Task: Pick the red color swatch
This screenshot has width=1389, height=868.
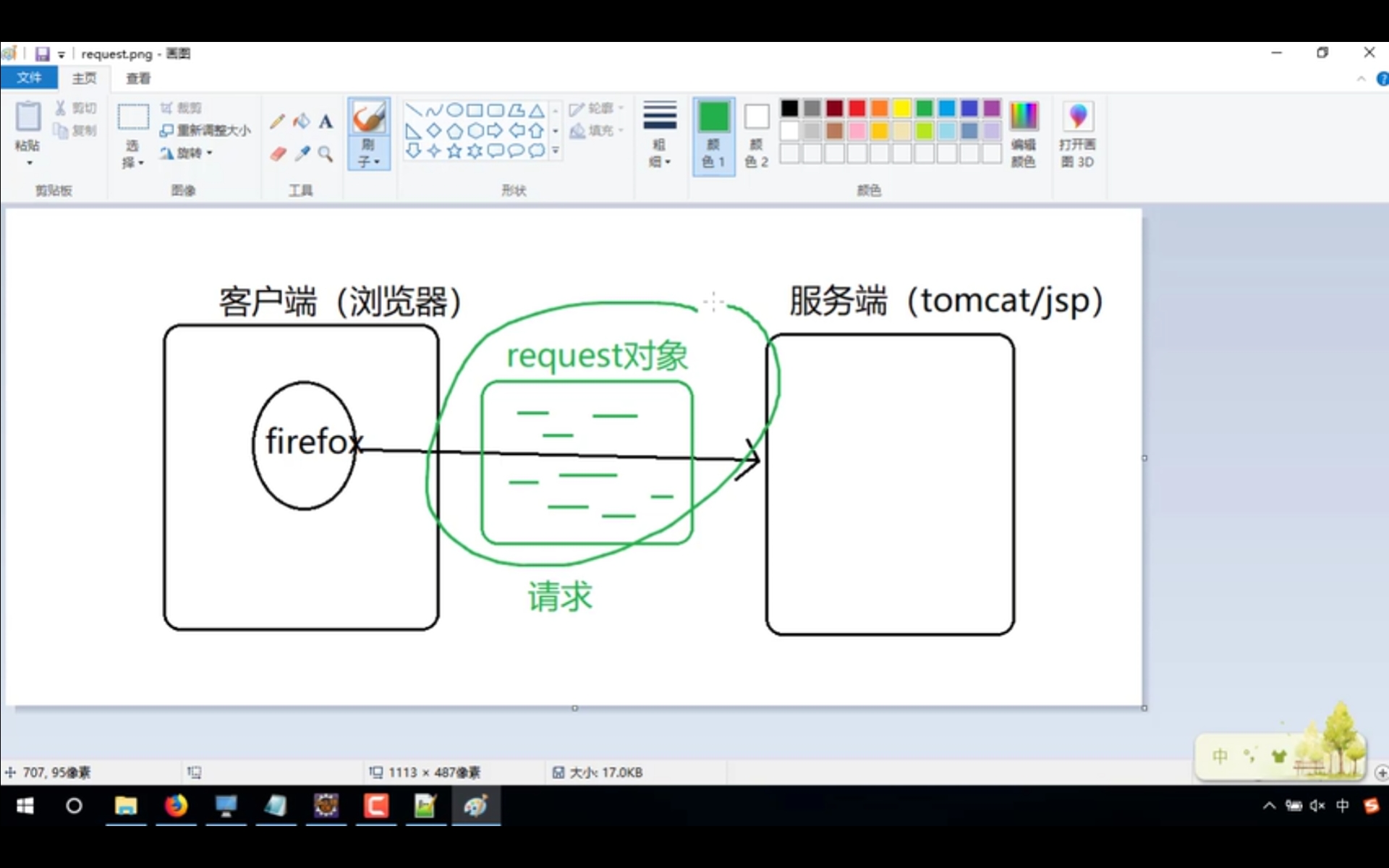Action: tap(857, 109)
